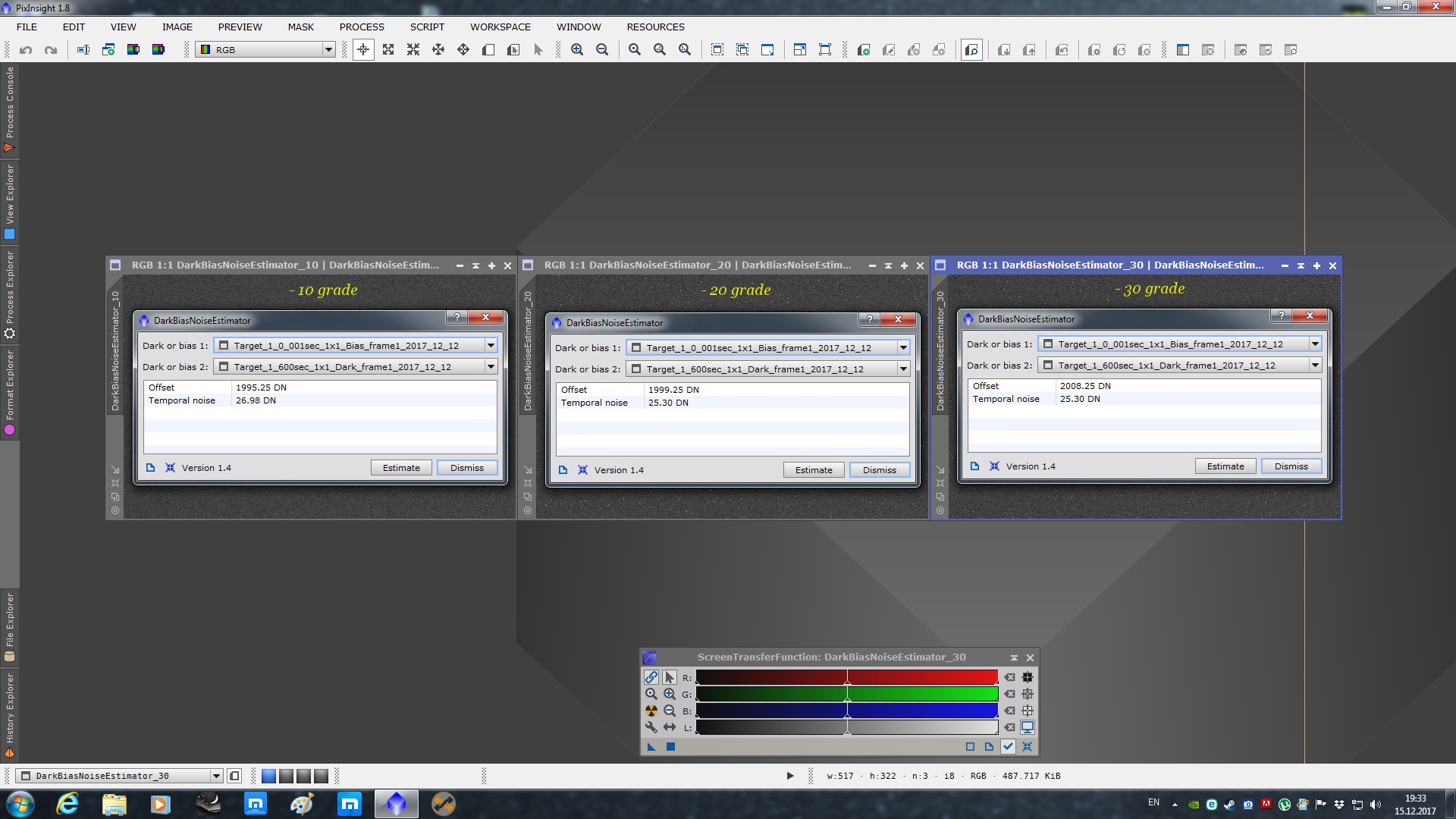
Task: Click the STF zoom-out magnifier icon
Action: pos(670,711)
